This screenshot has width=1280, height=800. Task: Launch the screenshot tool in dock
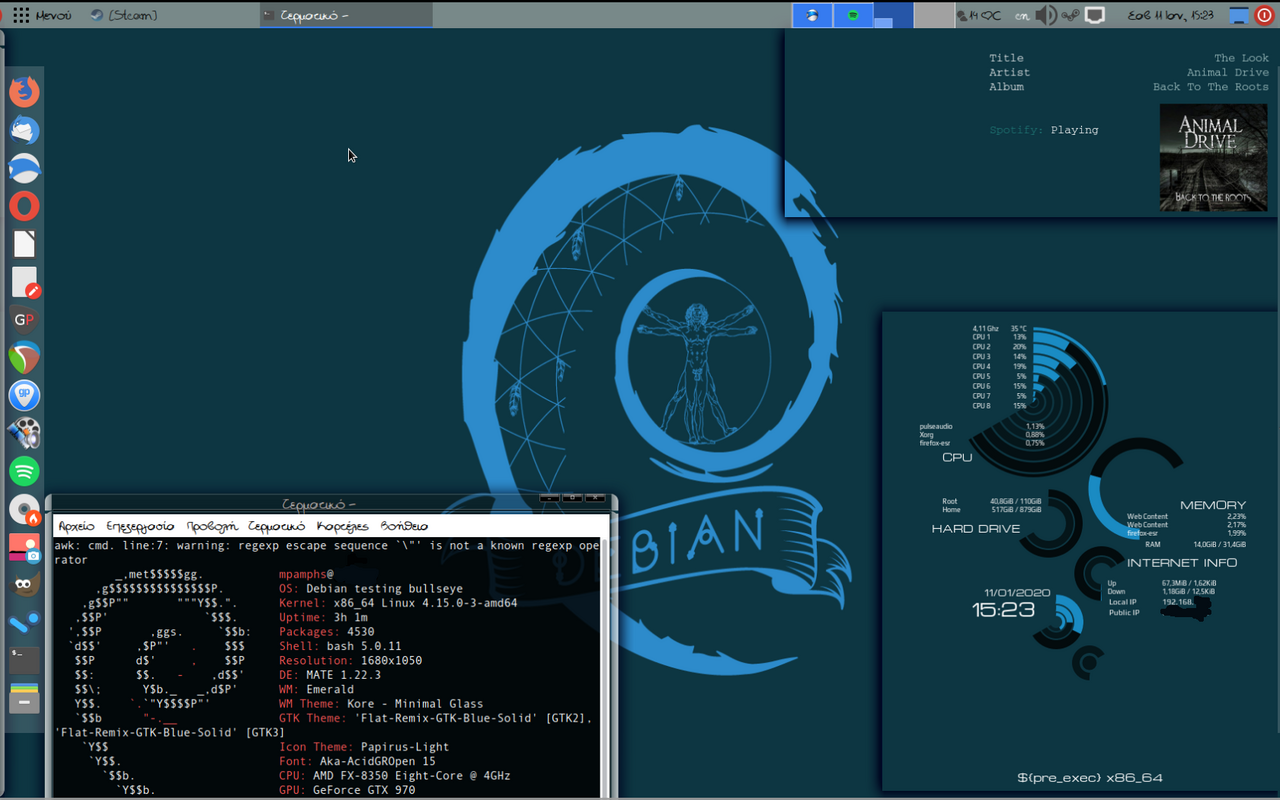(x=24, y=547)
